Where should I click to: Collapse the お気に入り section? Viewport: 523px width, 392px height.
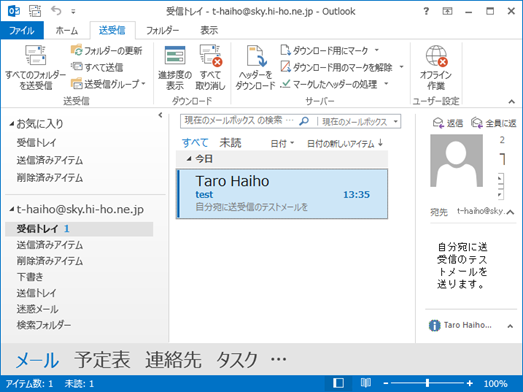click(x=12, y=124)
